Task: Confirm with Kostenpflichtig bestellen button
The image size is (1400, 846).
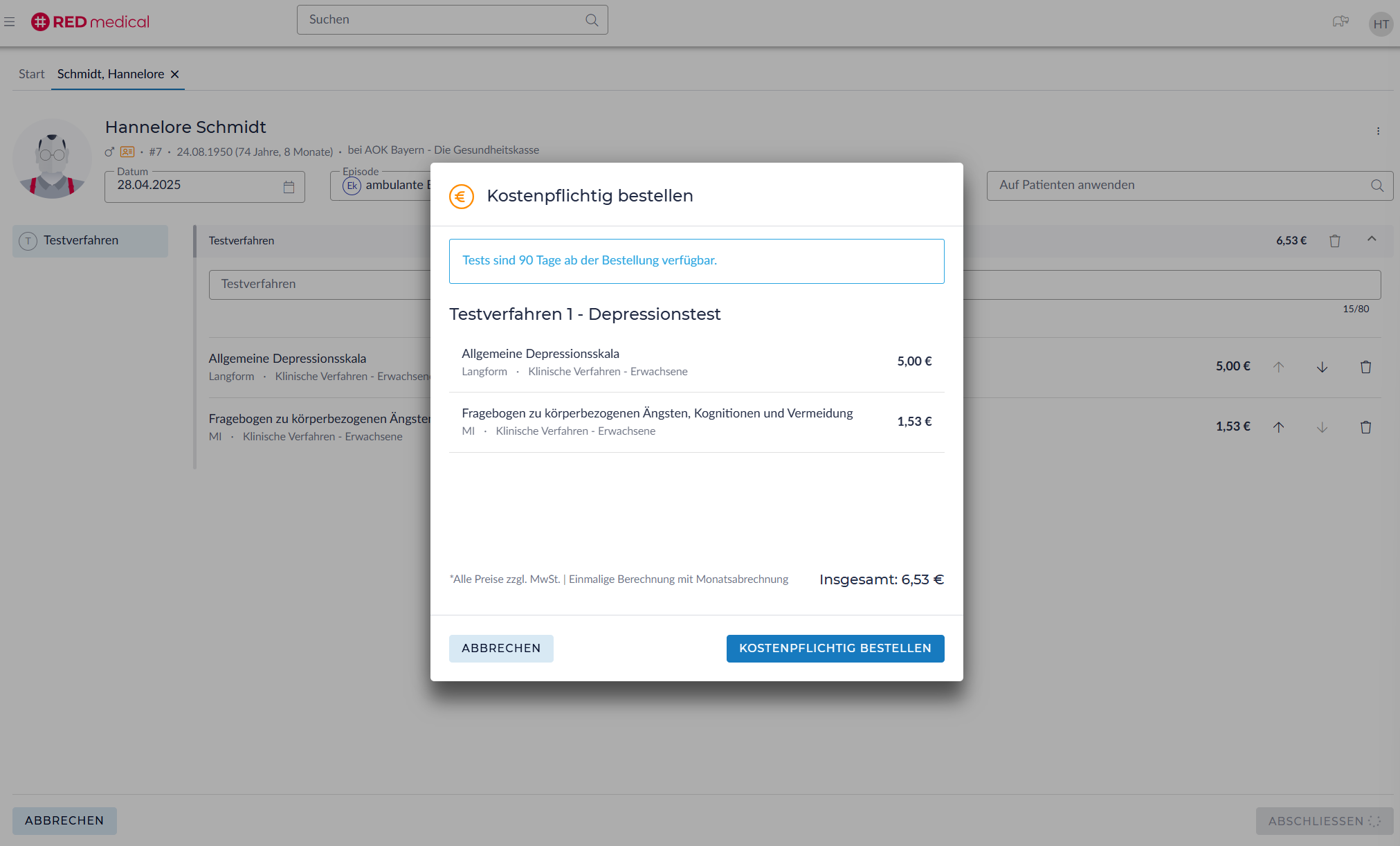Action: point(835,649)
